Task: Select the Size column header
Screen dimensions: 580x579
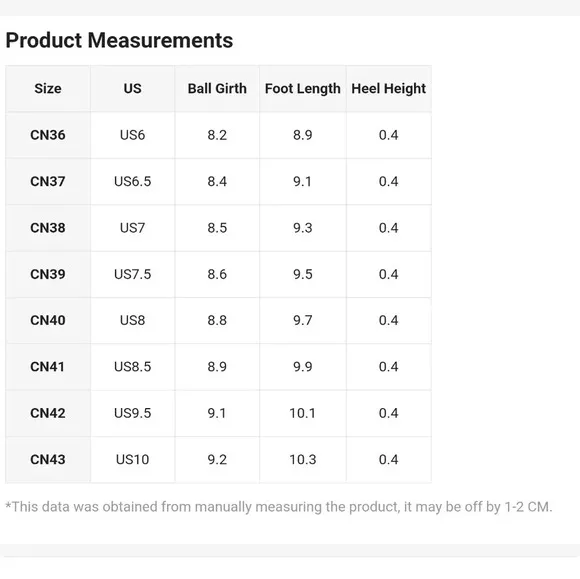Action: [48, 88]
